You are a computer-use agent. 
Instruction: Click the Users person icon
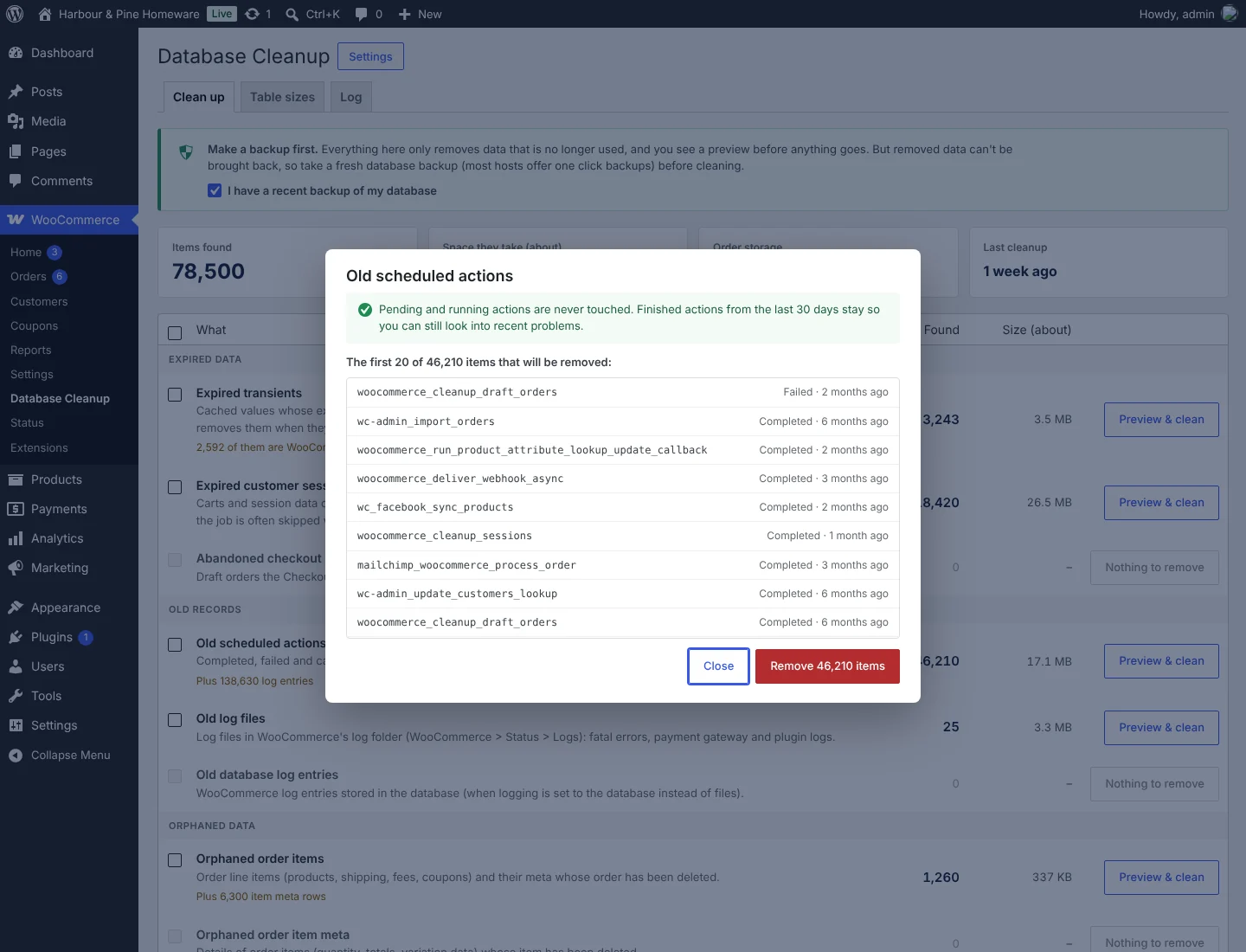pos(16,666)
